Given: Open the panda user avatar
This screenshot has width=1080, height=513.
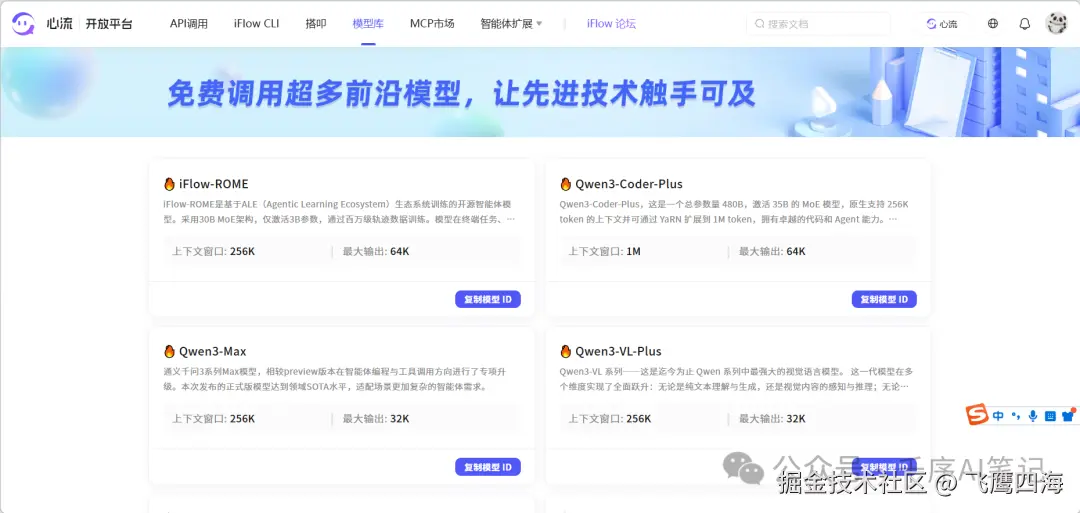Looking at the screenshot, I should (1056, 23).
